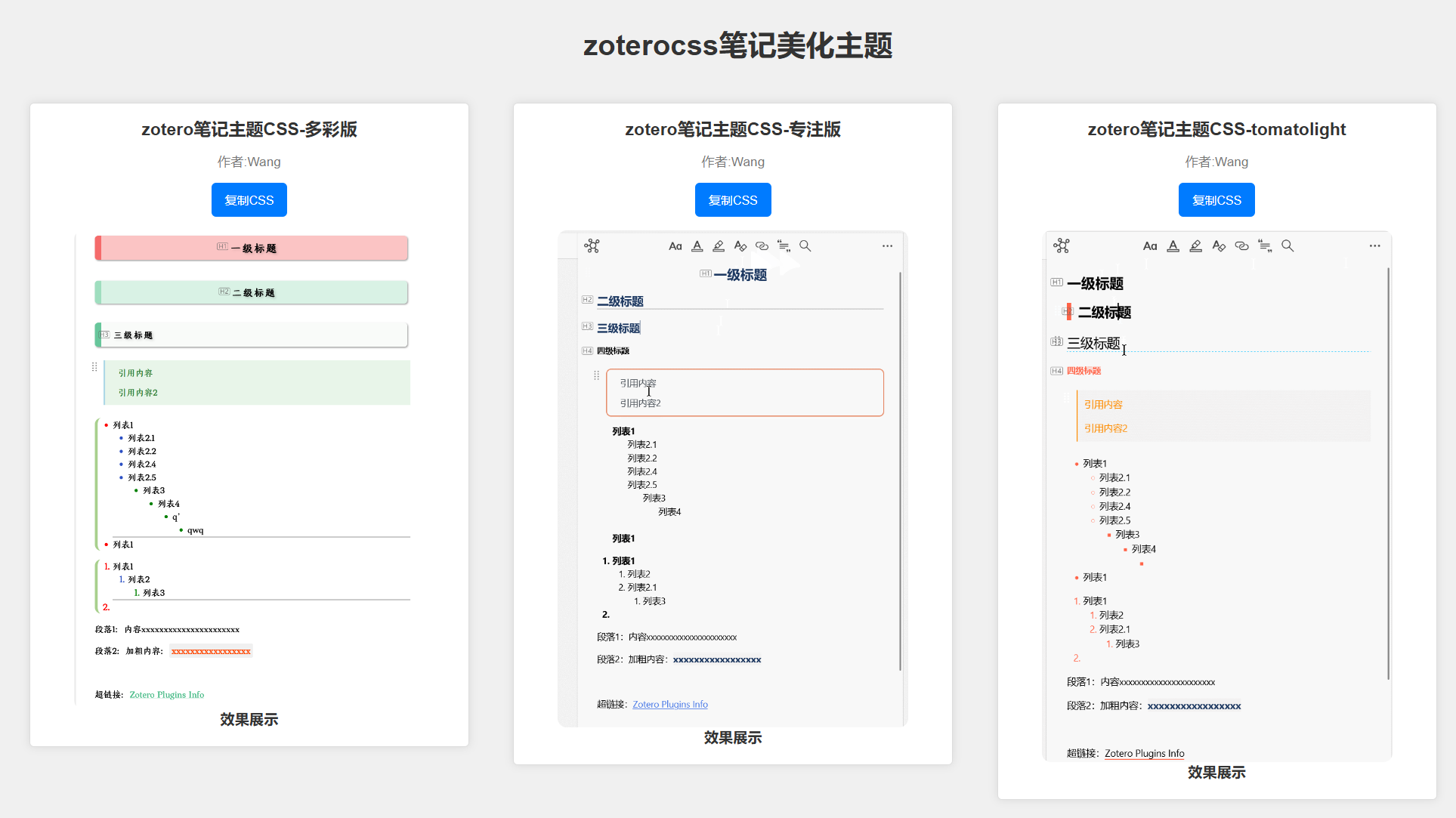Click the drag handle beside the 专注版 quote block

click(x=596, y=375)
